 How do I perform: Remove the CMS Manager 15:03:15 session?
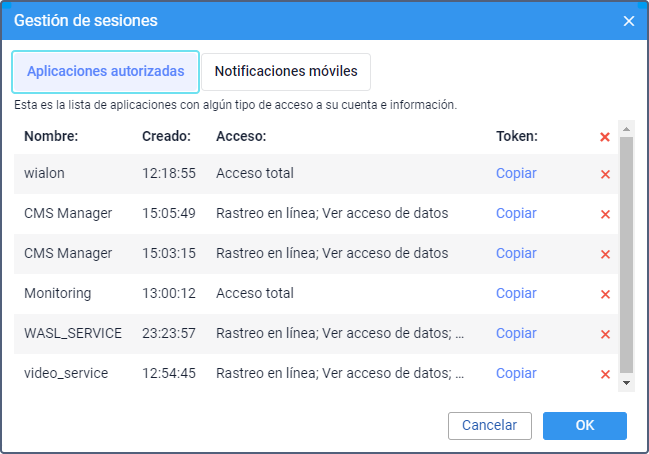click(605, 254)
